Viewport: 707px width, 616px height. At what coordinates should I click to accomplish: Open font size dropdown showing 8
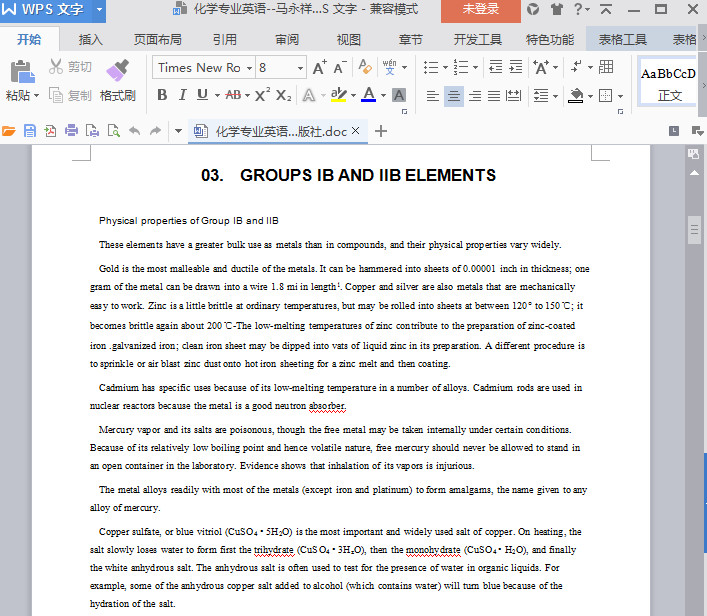(300, 68)
